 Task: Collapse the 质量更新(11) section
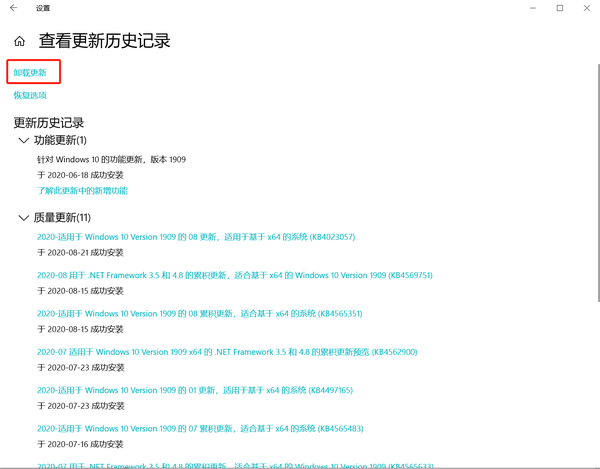(x=23, y=218)
